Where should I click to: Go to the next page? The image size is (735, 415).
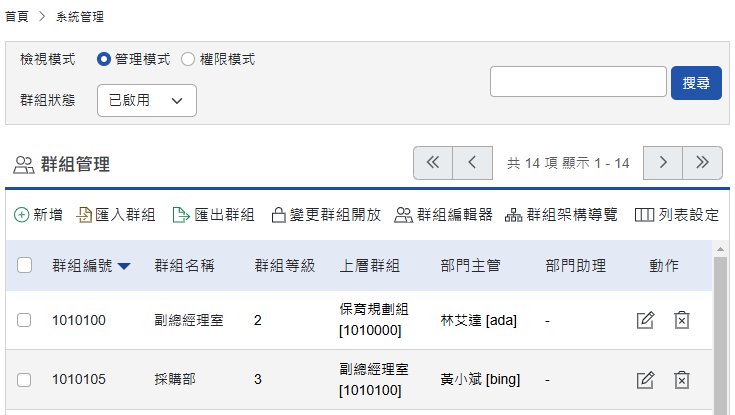click(663, 163)
